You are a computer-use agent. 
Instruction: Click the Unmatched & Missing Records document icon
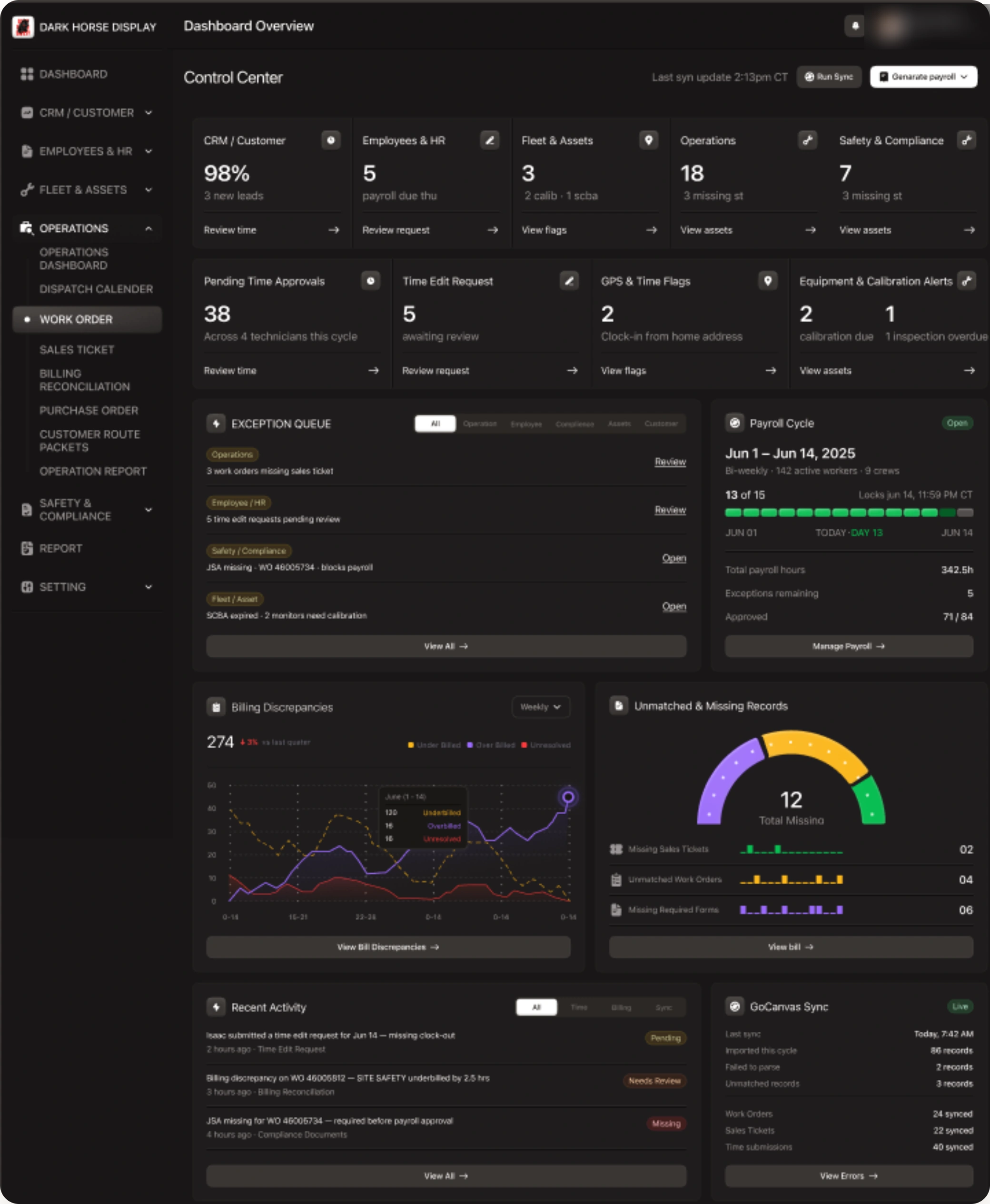point(619,706)
